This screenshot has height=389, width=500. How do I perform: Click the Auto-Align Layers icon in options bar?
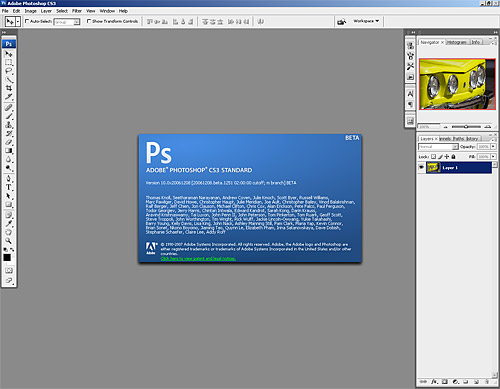tap(261, 22)
